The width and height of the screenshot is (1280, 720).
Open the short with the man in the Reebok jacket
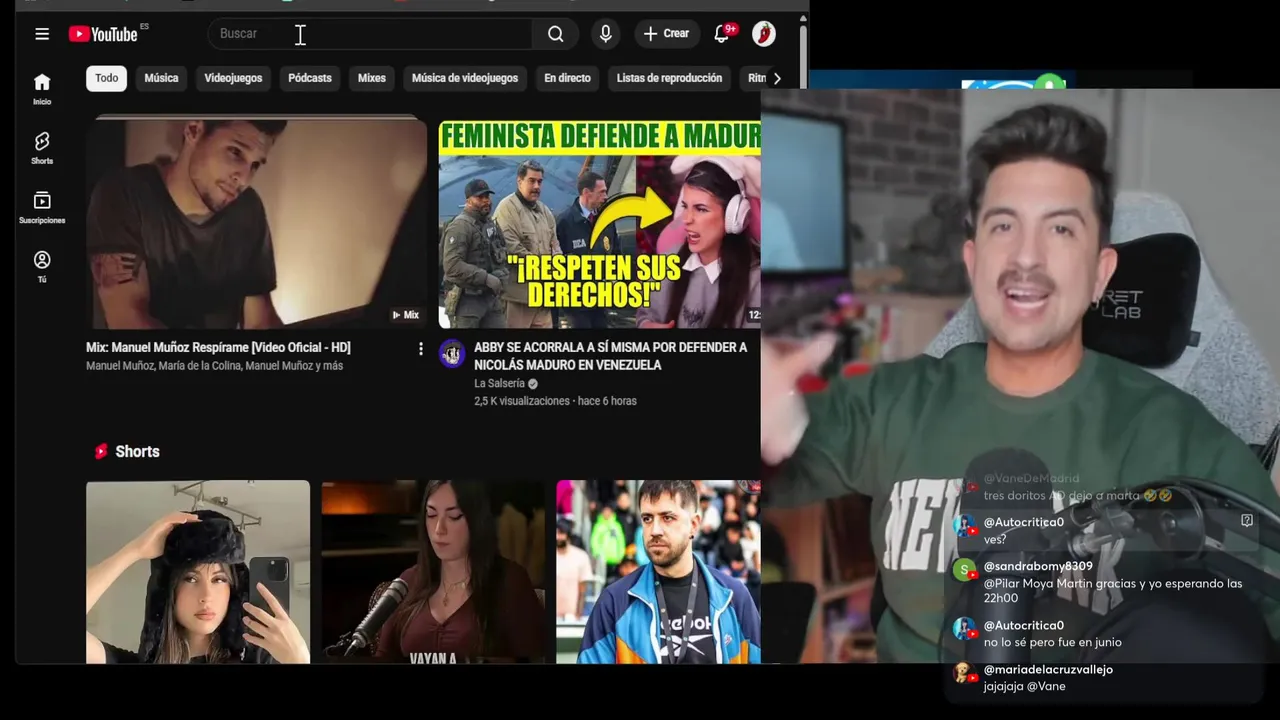[658, 572]
